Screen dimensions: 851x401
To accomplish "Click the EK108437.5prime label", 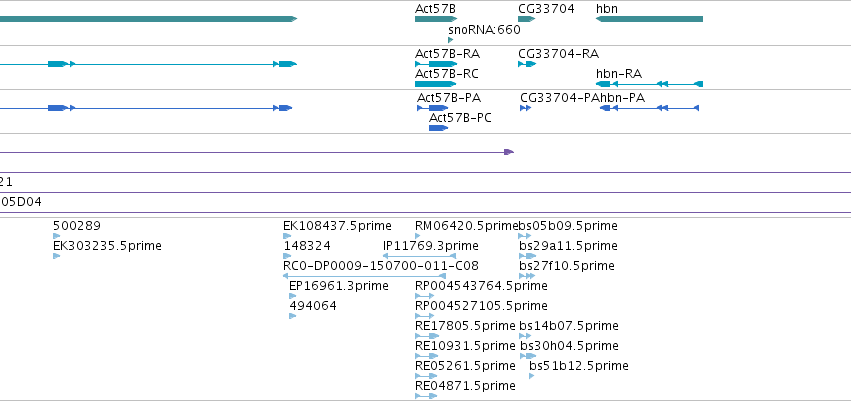I will tap(337, 226).
